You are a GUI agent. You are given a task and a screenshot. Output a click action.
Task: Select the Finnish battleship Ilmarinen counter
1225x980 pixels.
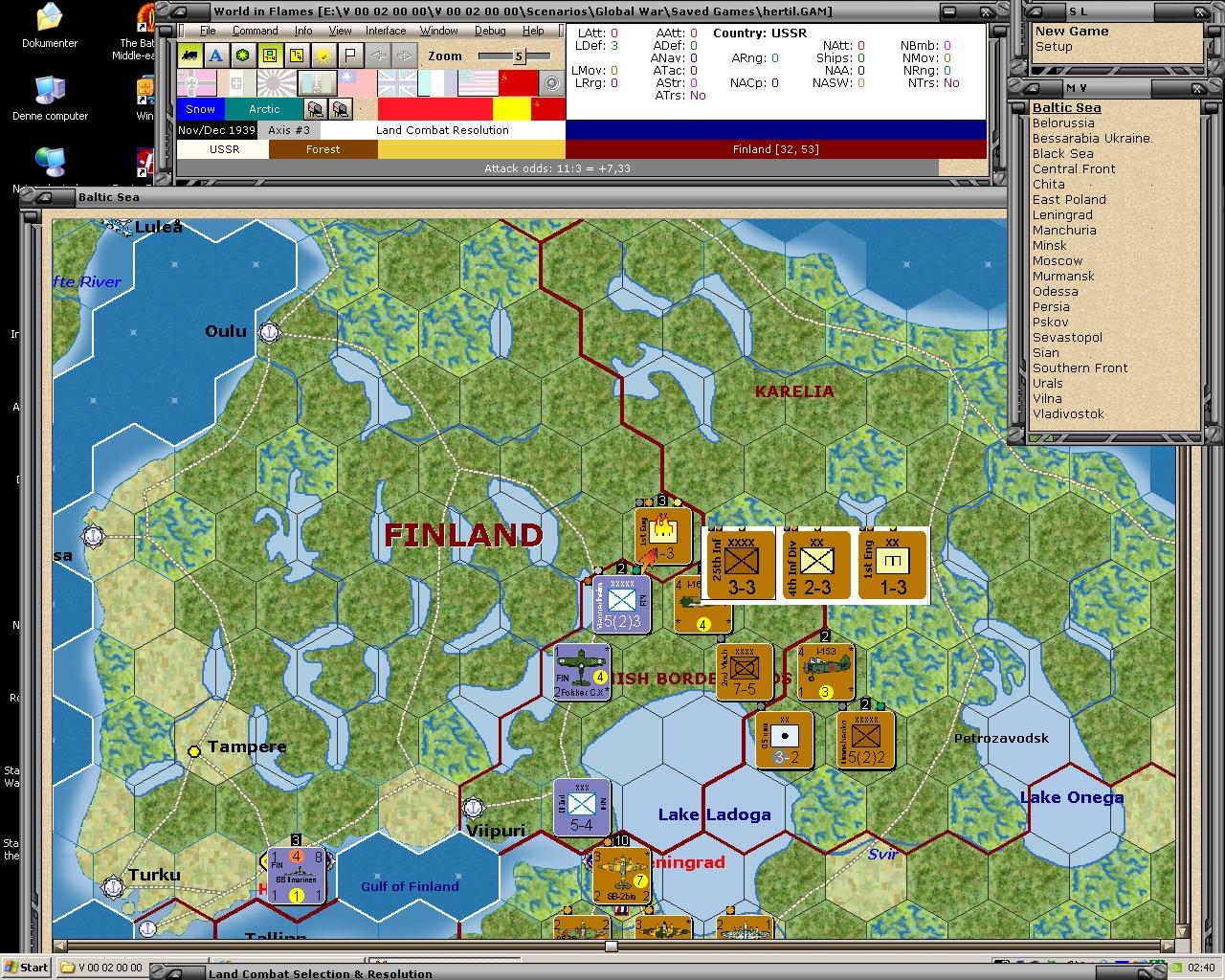pyautogui.click(x=297, y=876)
